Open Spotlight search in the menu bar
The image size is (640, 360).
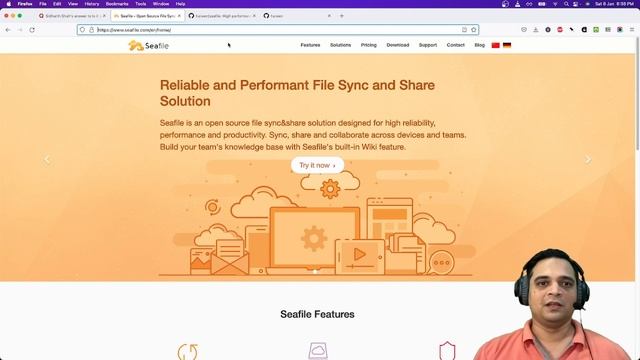pos(566,4)
